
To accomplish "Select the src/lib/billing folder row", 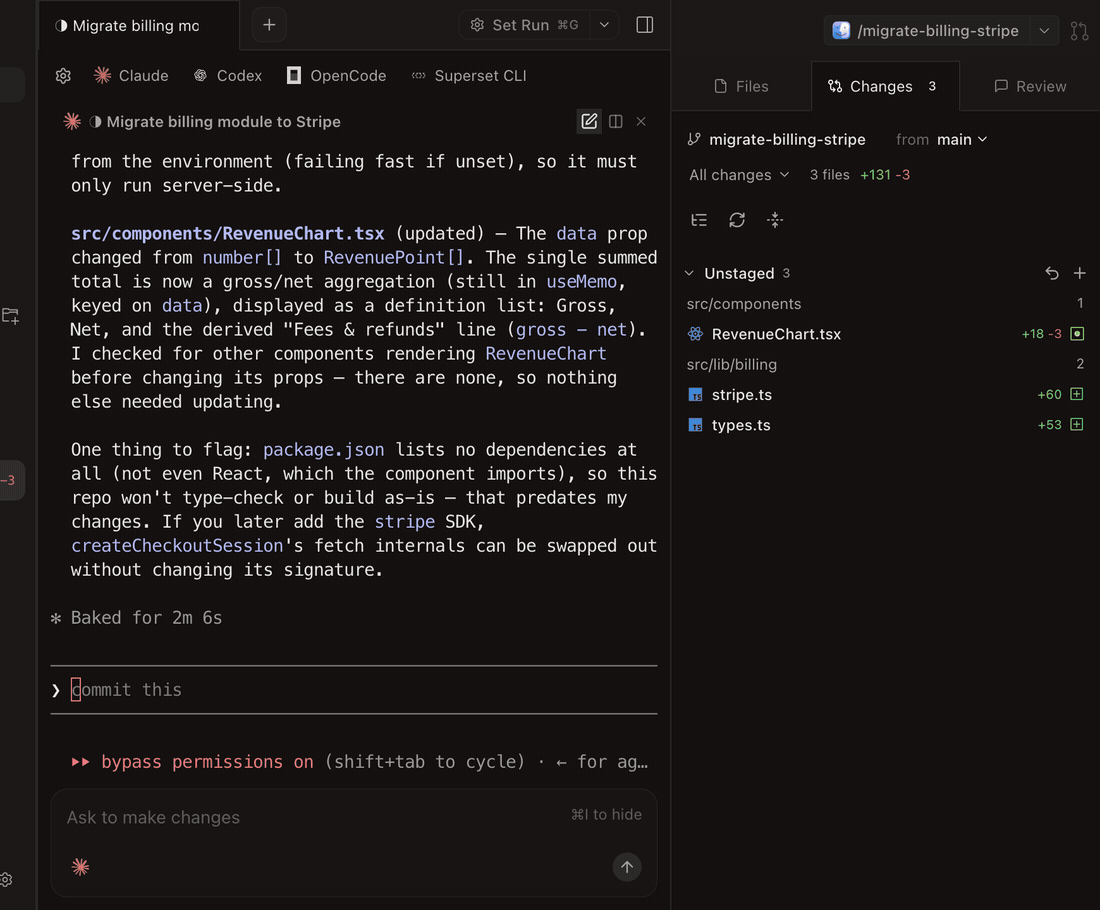I will [x=885, y=365].
